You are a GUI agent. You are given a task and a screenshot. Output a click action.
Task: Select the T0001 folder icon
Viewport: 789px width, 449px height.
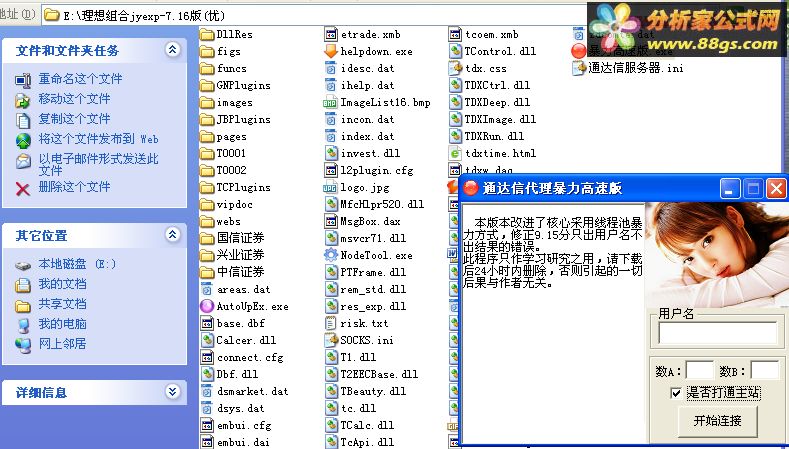tap(207, 154)
